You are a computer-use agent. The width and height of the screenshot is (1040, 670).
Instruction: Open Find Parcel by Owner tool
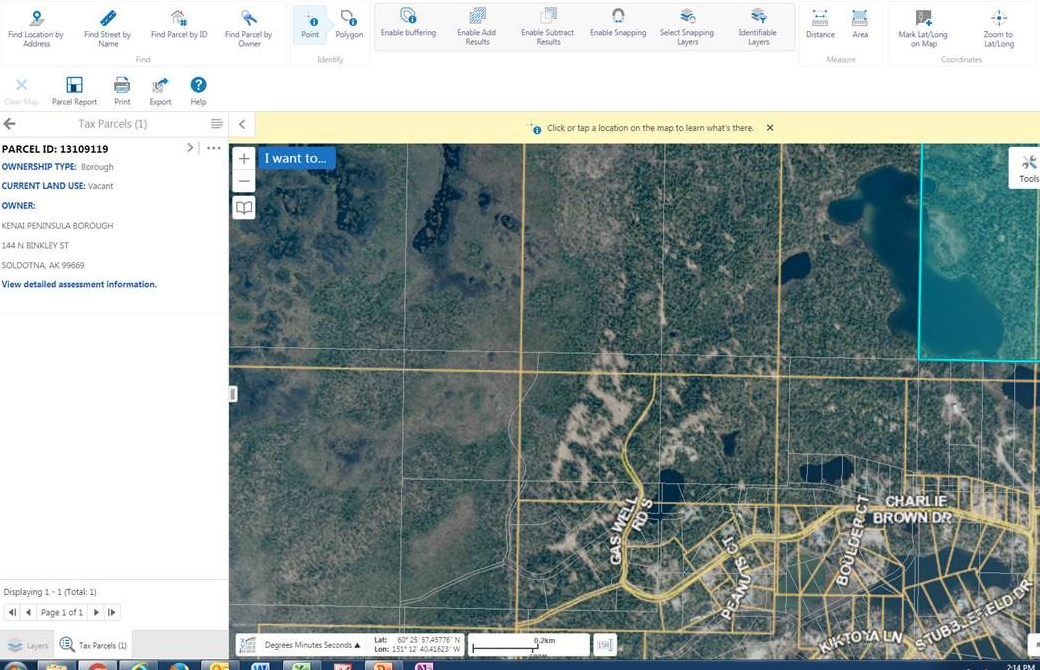pos(249,29)
